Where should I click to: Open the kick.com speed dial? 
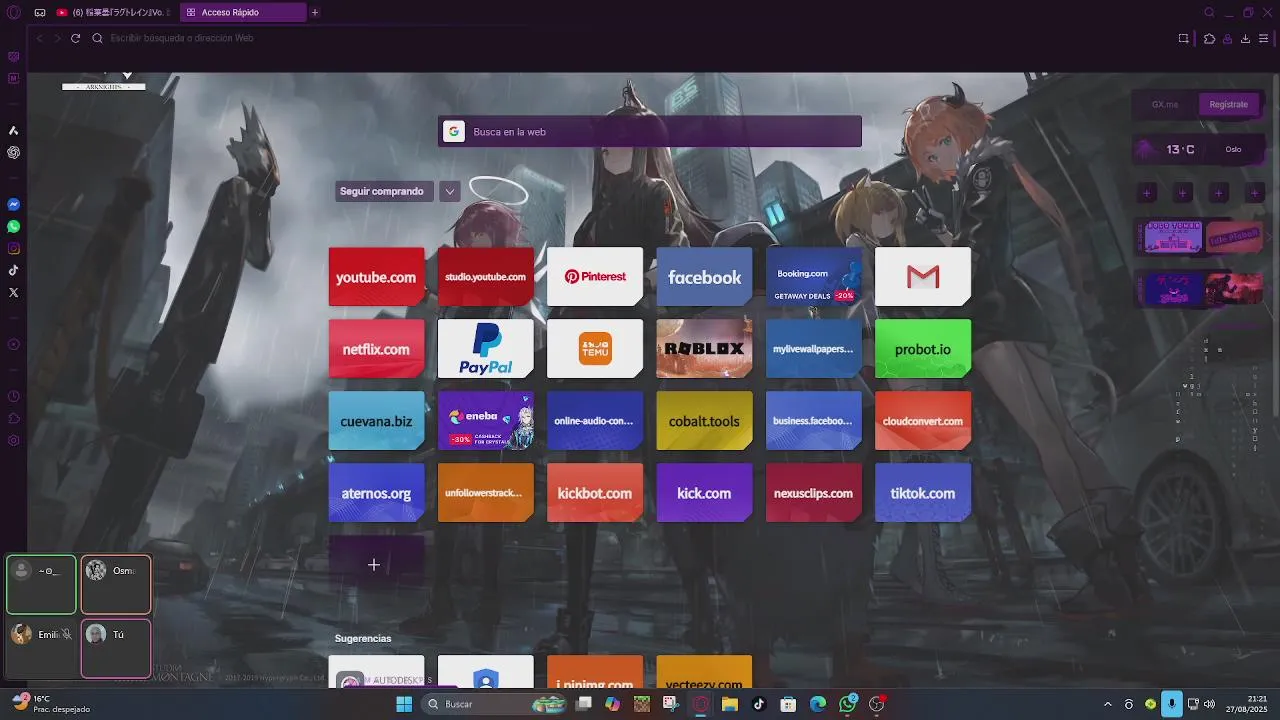(704, 493)
